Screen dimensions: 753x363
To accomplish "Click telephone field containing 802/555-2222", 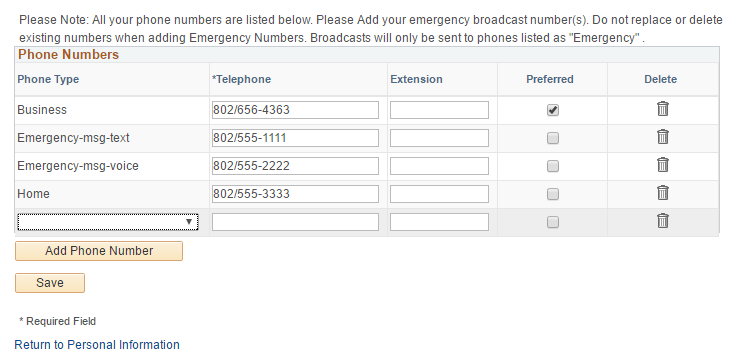I will [x=295, y=166].
